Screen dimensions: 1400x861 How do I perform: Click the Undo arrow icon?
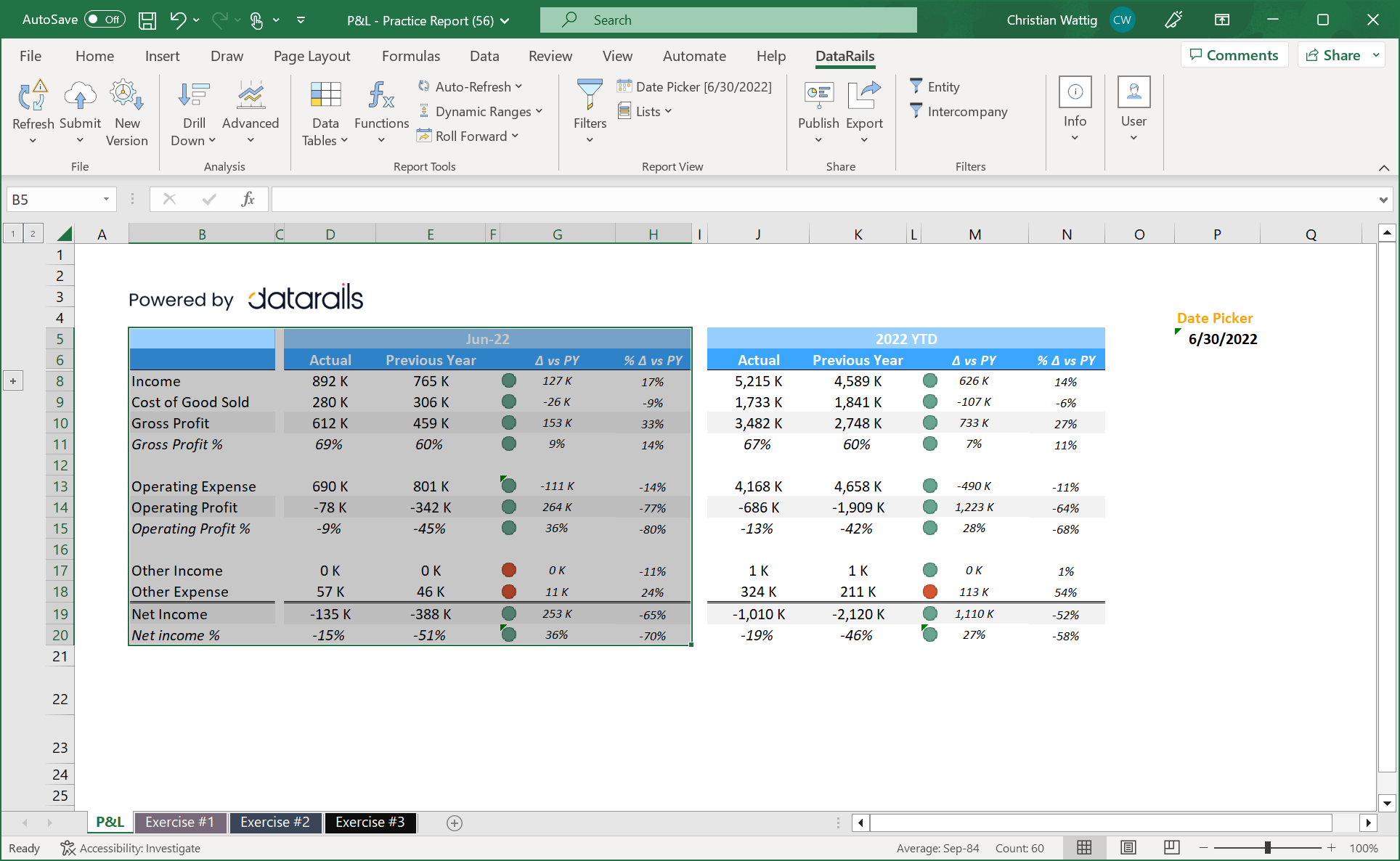click(x=178, y=20)
